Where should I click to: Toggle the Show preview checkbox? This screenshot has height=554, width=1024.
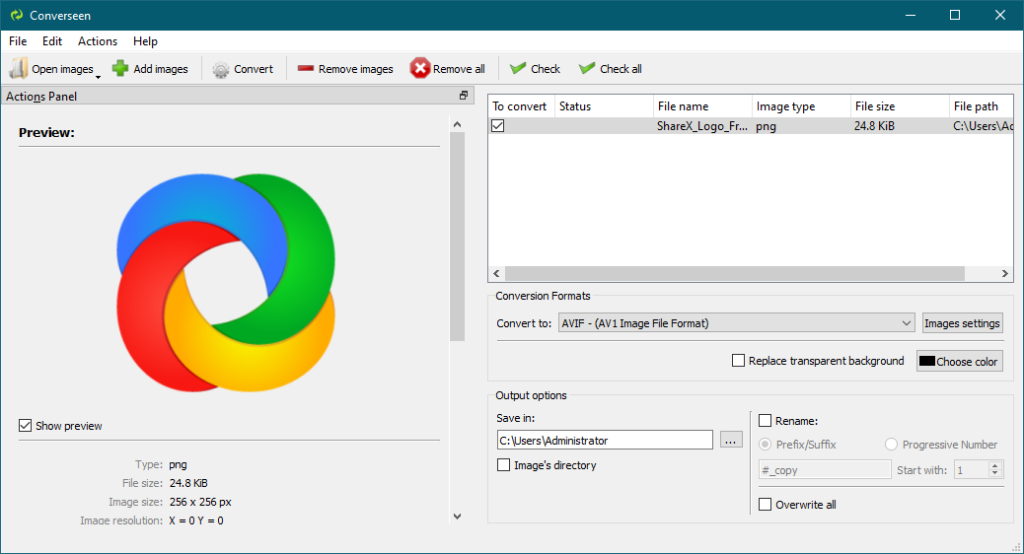25,425
